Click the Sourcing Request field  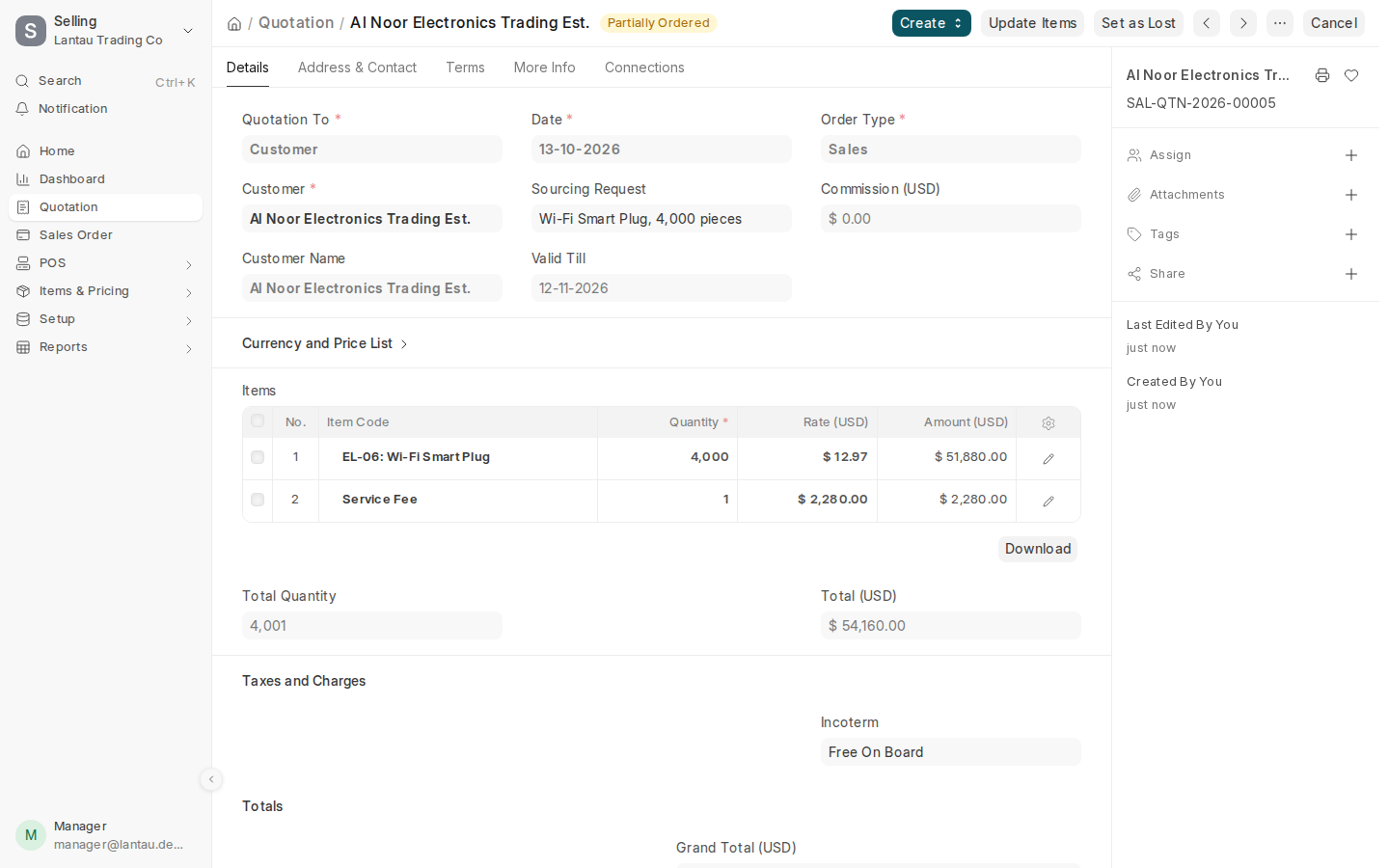(662, 219)
